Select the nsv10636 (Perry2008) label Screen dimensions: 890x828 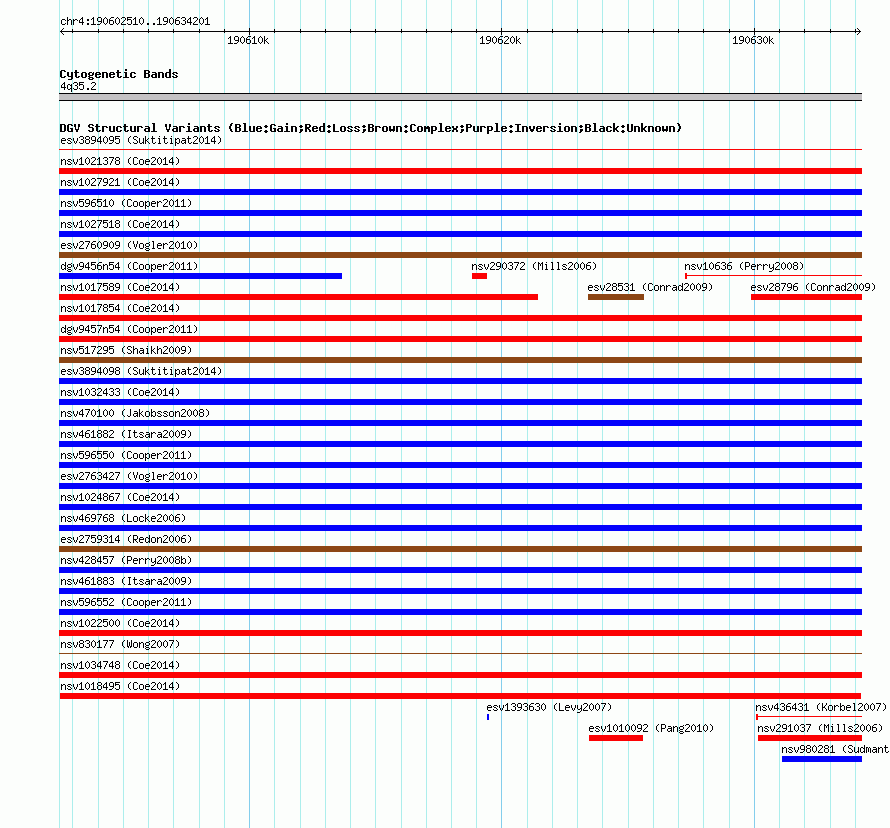tap(744, 266)
